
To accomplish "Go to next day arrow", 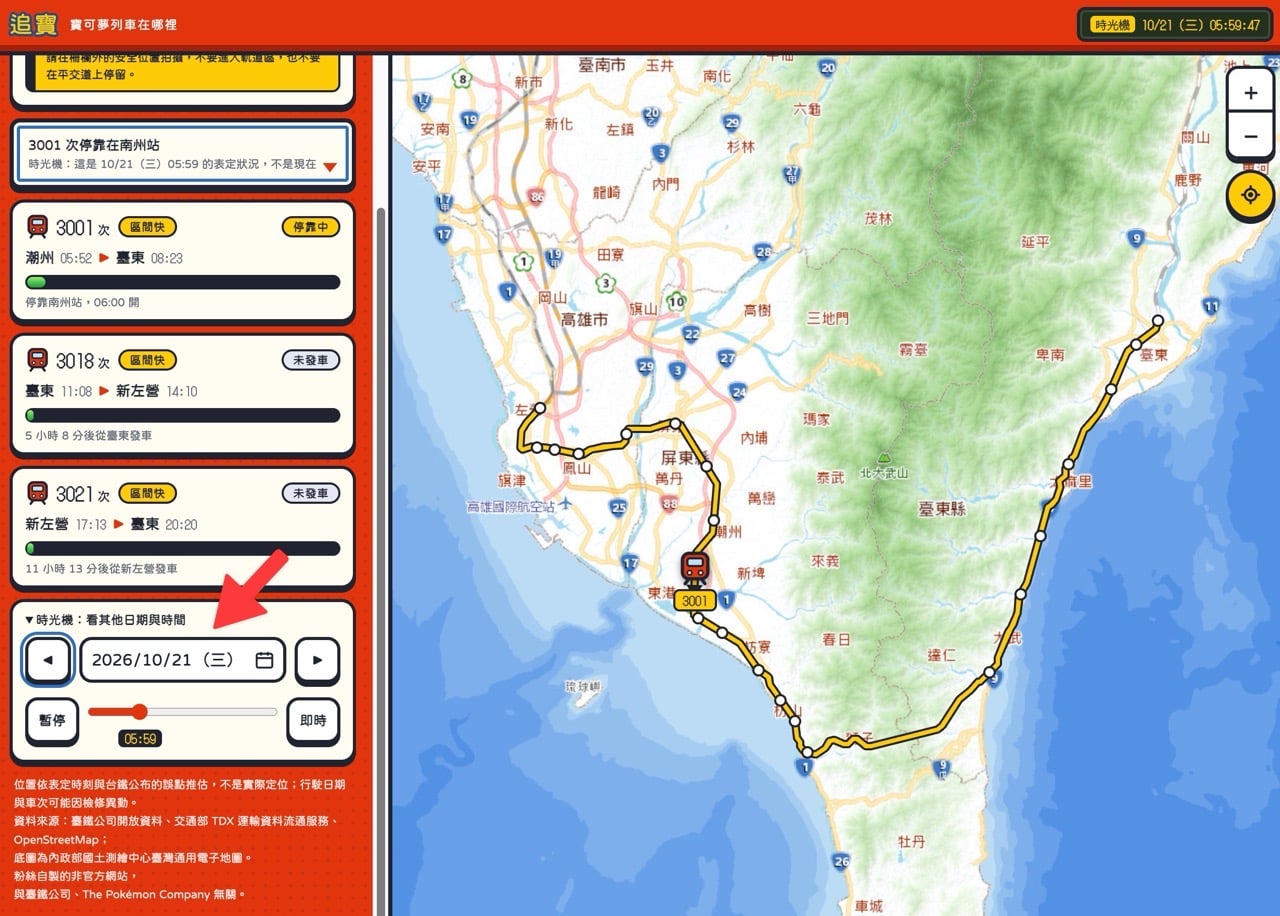I will pyautogui.click(x=317, y=660).
